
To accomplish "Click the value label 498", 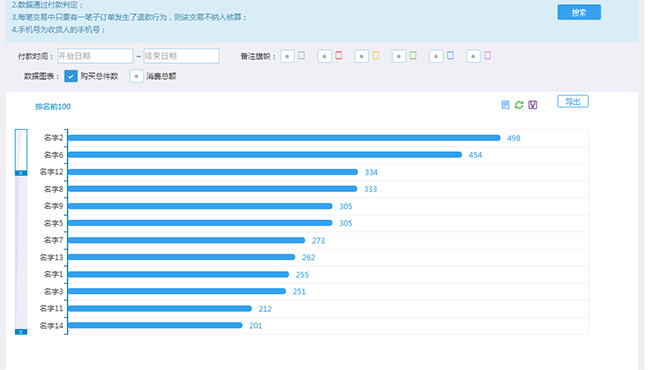I will [x=514, y=138].
